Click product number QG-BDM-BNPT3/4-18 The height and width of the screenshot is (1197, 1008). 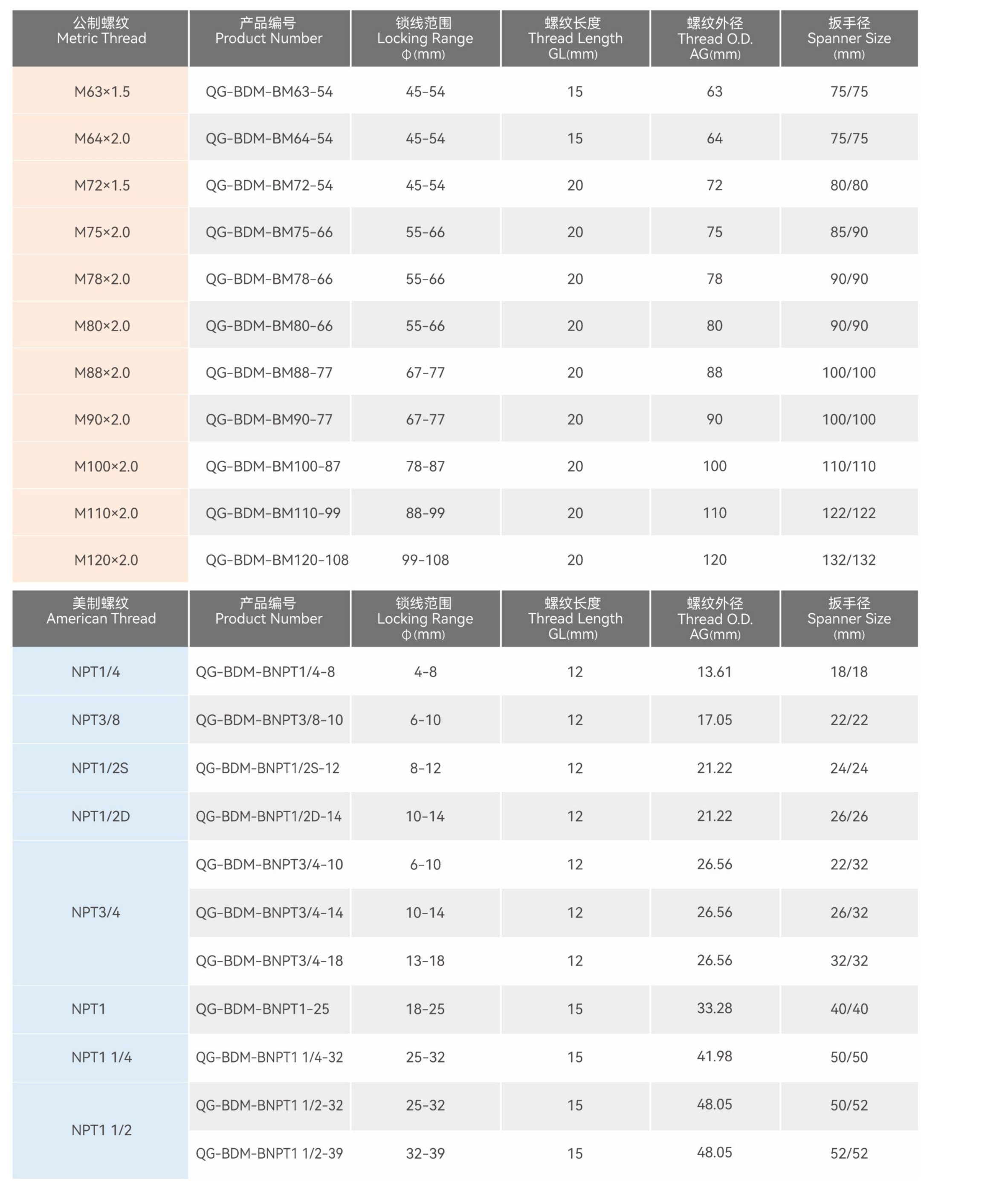pyautogui.click(x=269, y=961)
